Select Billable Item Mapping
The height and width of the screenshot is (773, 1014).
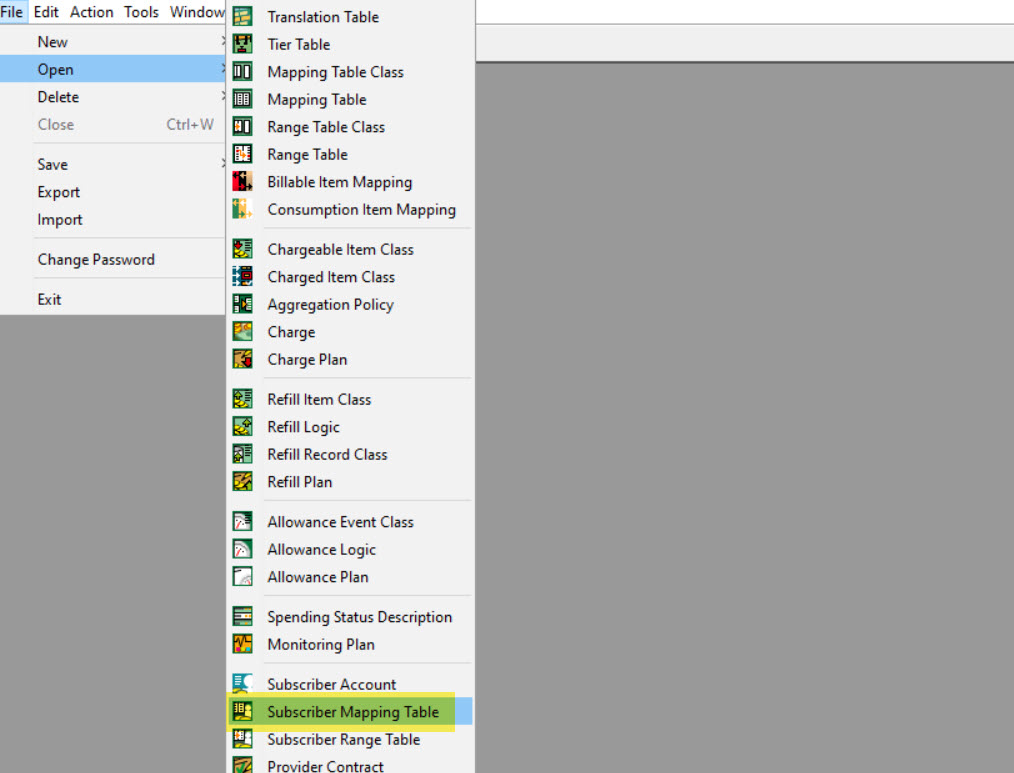pos(339,182)
